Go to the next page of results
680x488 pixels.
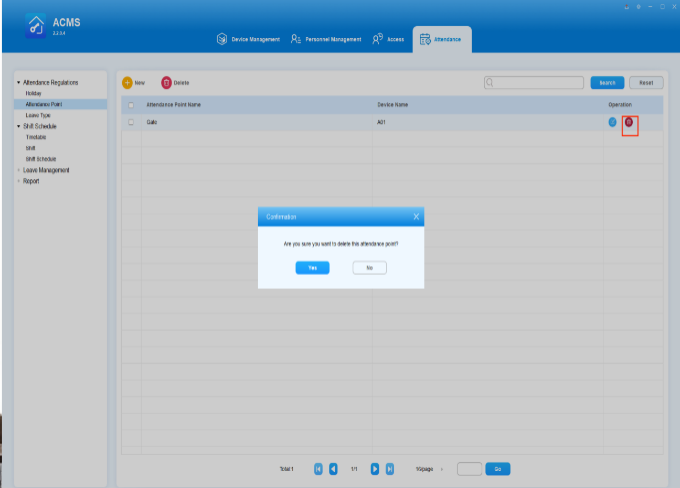coord(375,468)
